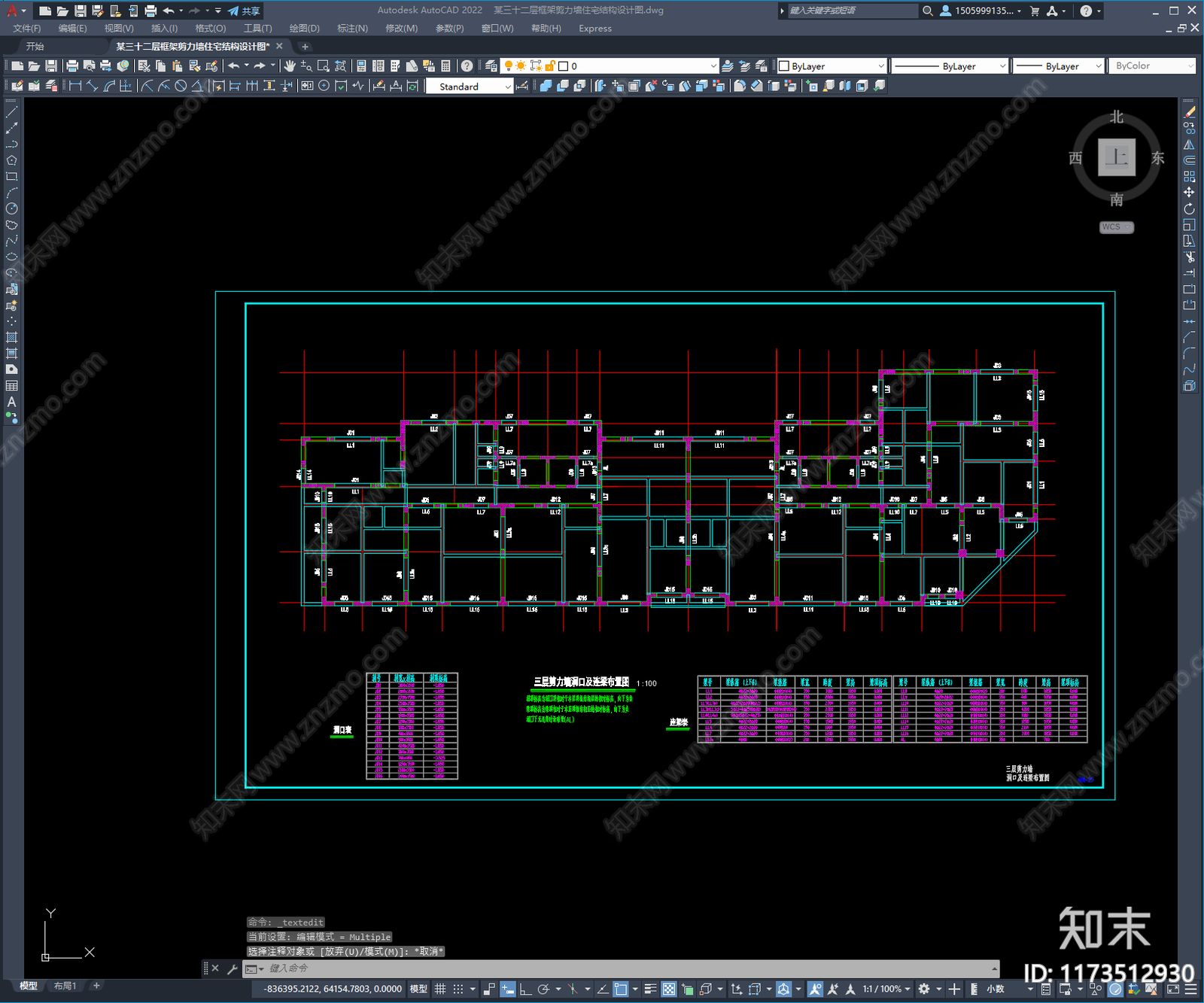Click the Save icon in standard toolbar

[50, 66]
